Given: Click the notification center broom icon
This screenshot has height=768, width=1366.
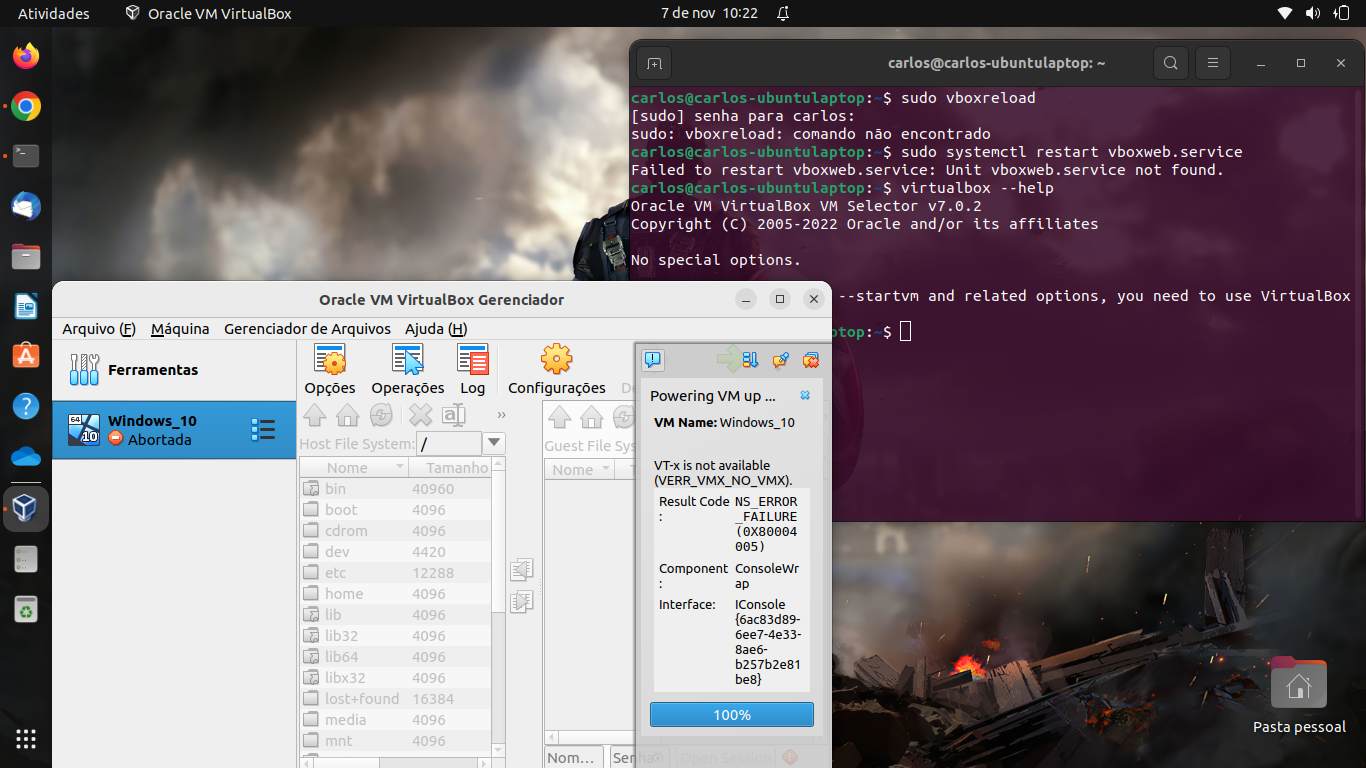Looking at the screenshot, I should tap(781, 359).
